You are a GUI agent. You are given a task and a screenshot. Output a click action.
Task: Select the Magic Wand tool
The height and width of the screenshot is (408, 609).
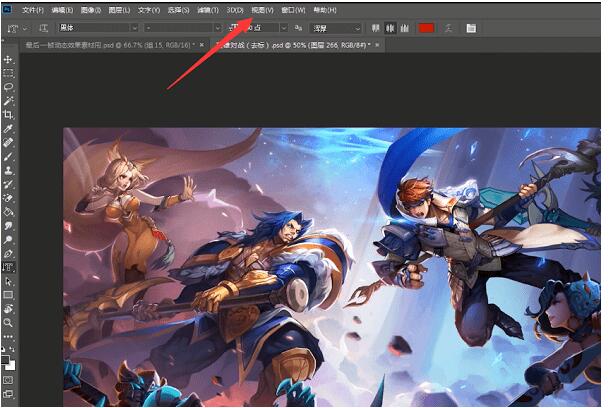click(8, 101)
